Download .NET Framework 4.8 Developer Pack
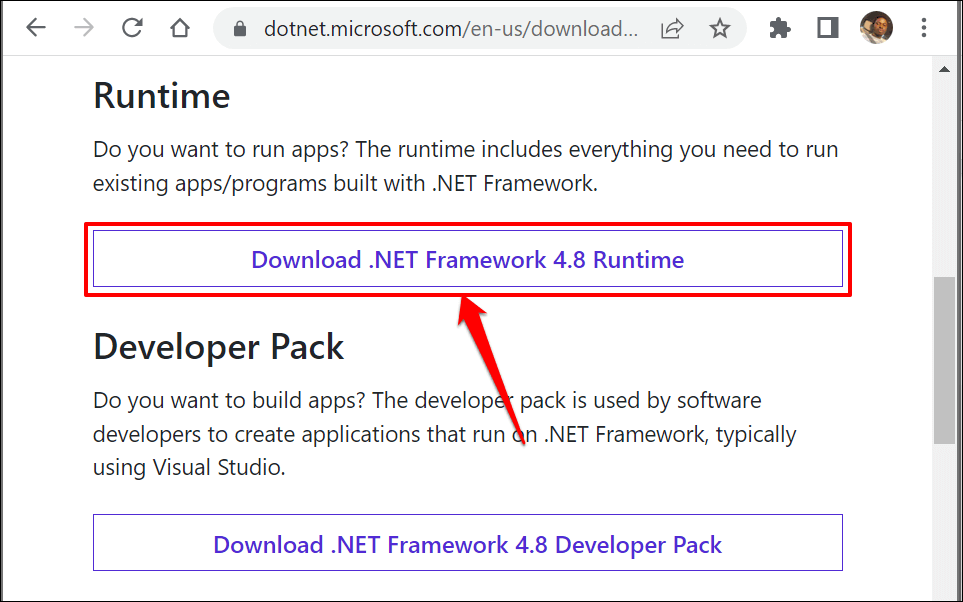The height and width of the screenshot is (602, 963). 468,544
